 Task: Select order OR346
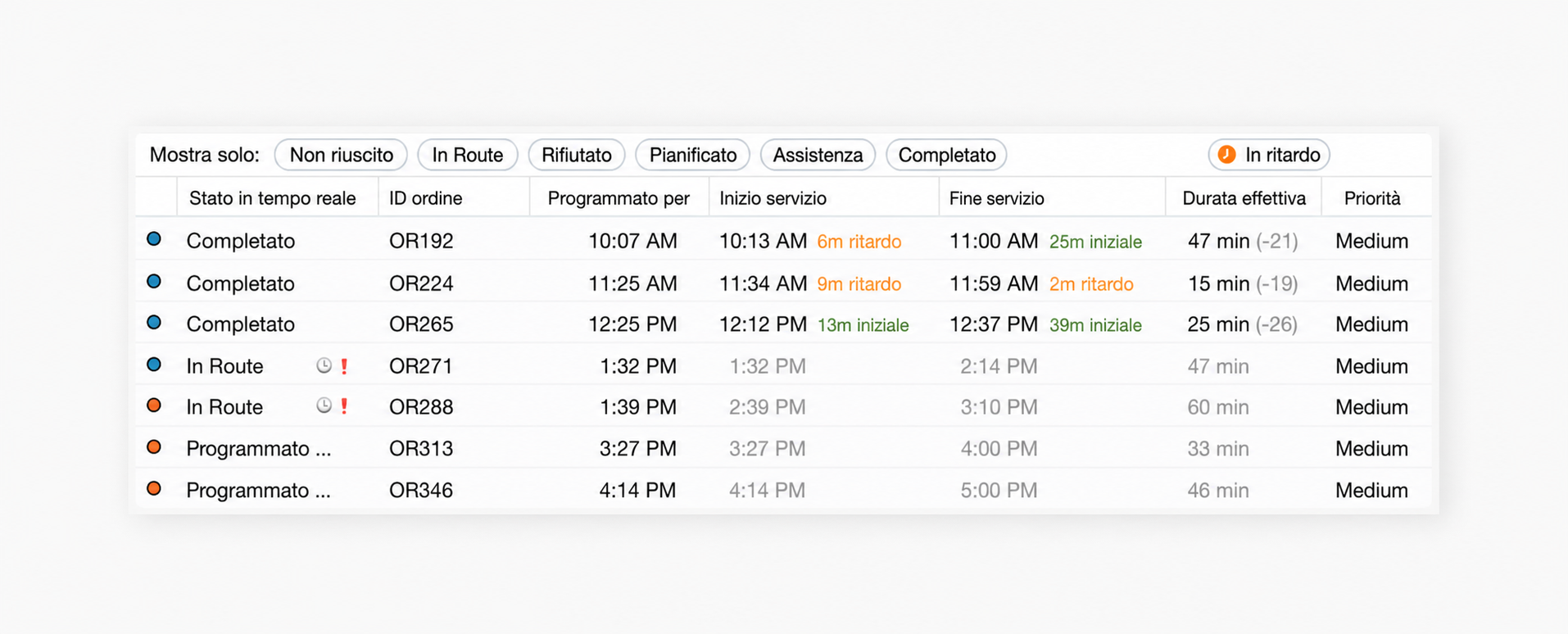click(421, 491)
